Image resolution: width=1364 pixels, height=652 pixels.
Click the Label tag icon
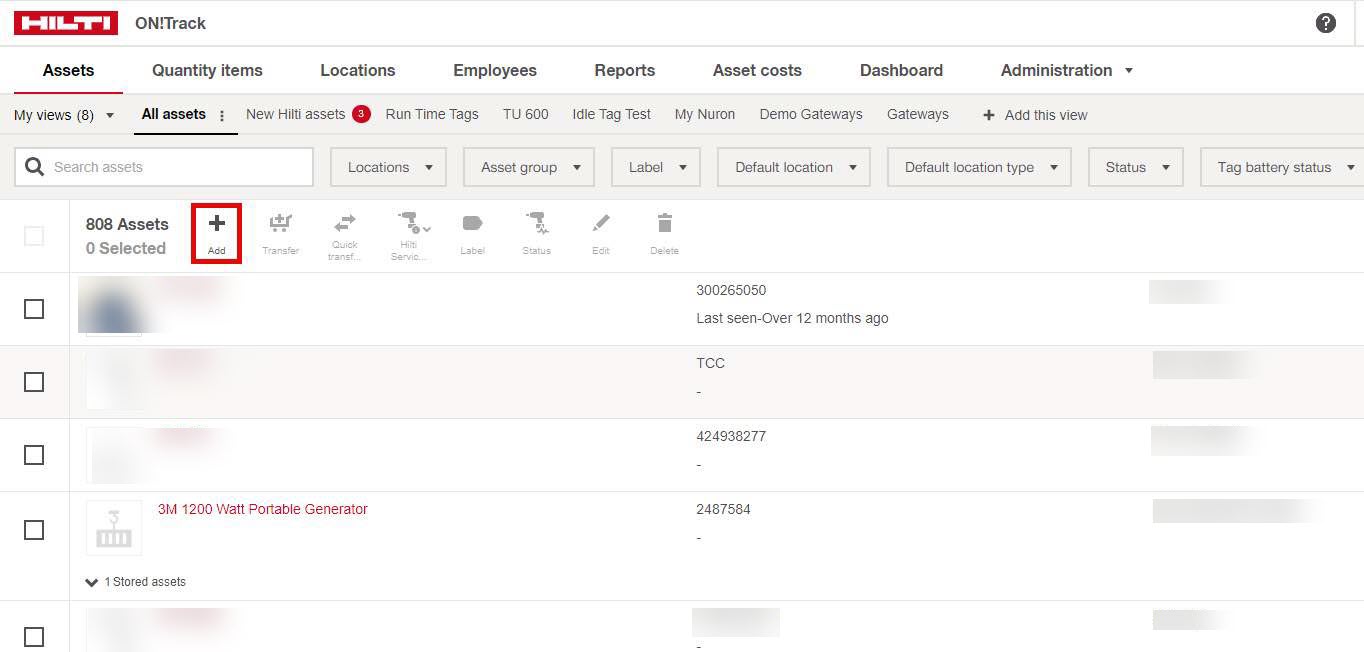click(472, 223)
